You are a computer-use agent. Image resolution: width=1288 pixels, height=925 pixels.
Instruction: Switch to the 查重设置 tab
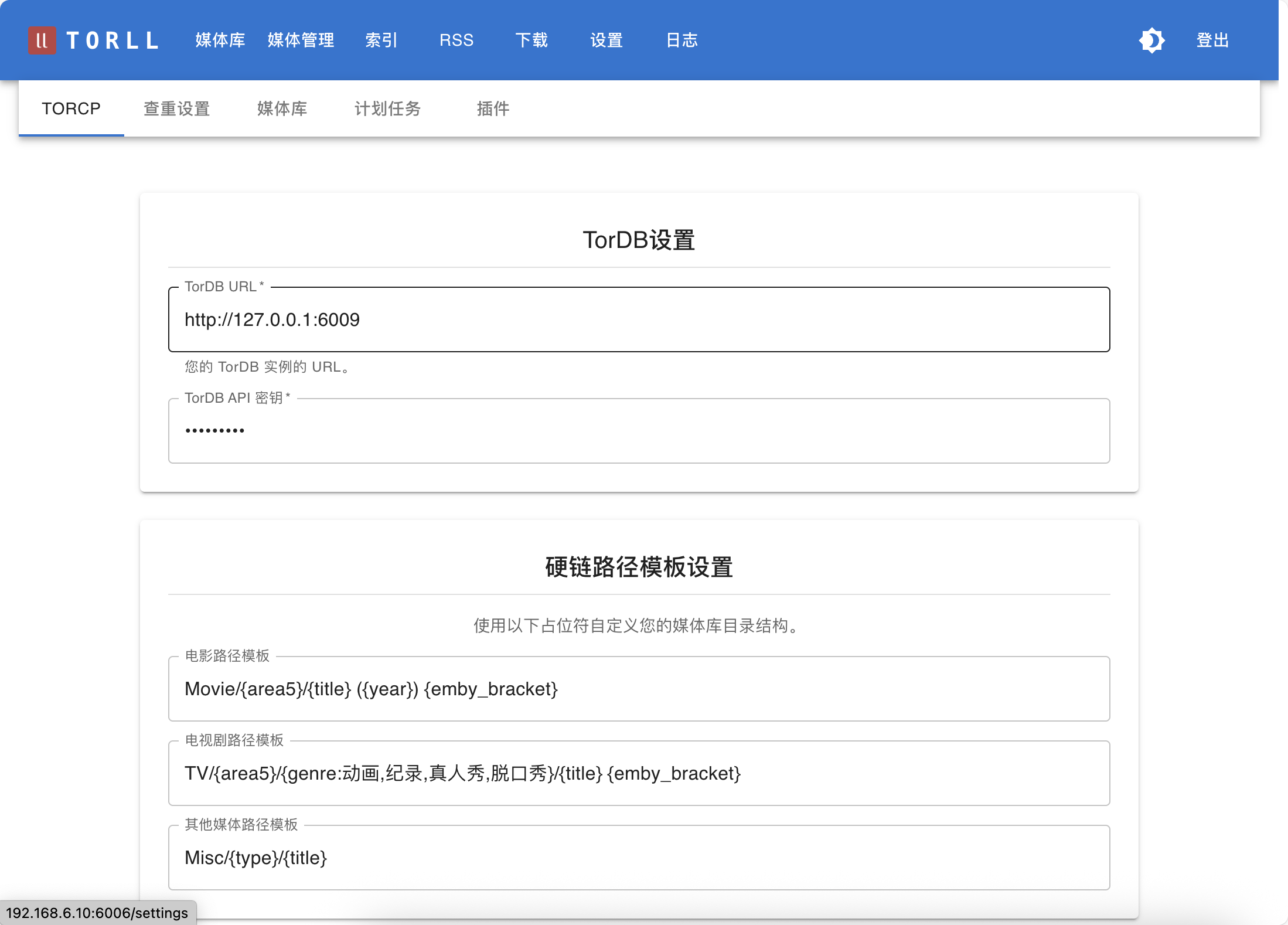(x=176, y=108)
